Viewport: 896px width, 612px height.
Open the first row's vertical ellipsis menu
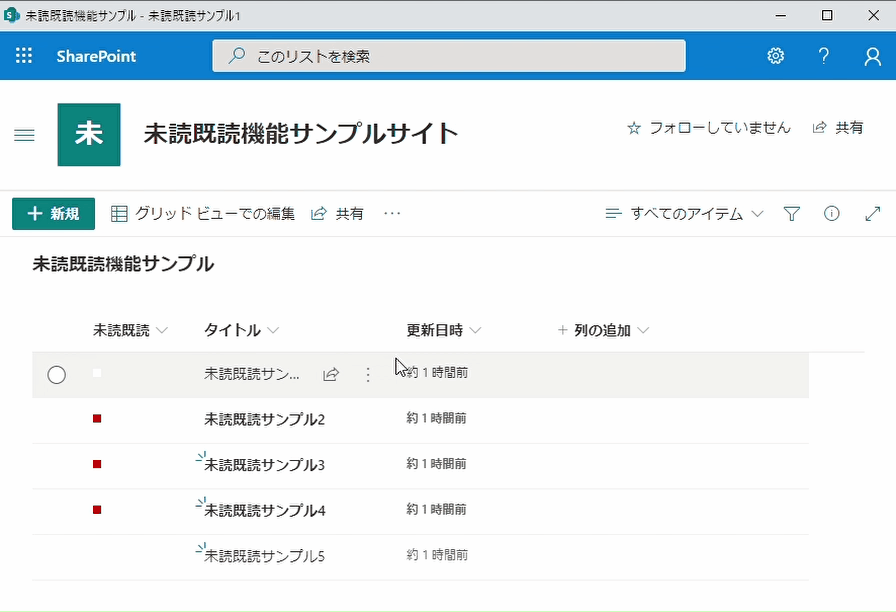(x=368, y=374)
